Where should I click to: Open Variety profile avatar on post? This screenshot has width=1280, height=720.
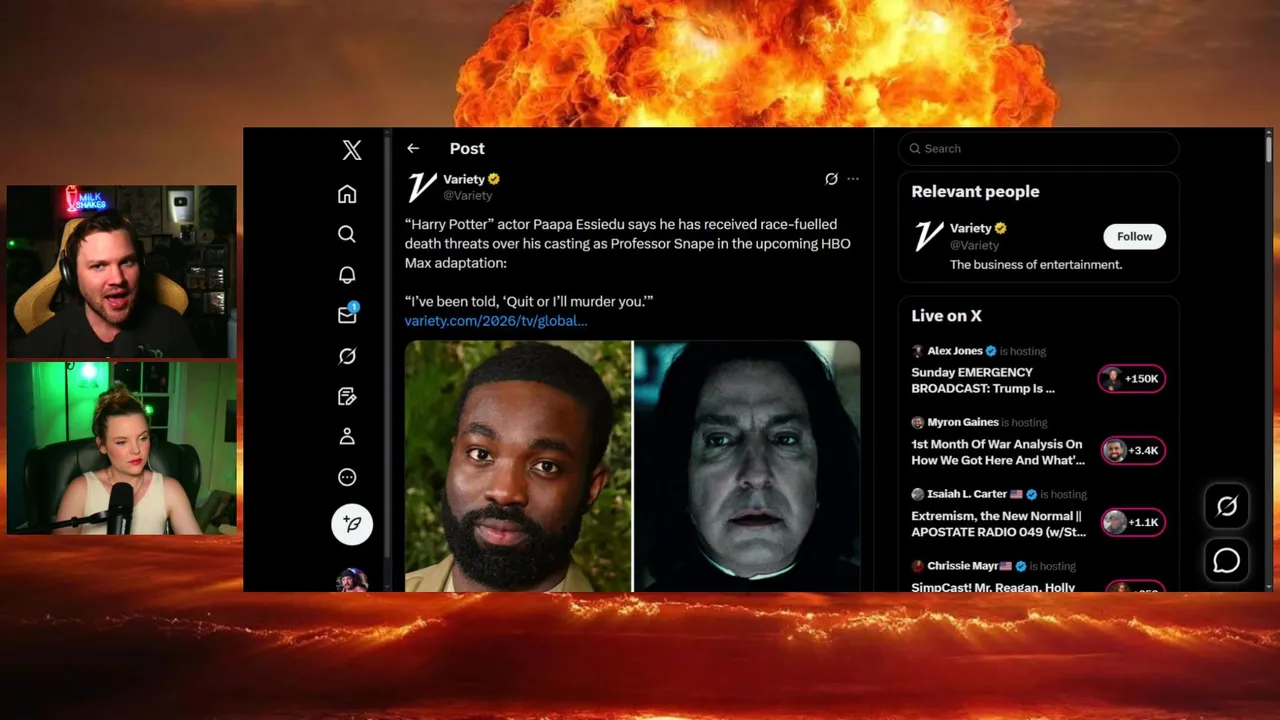(421, 187)
